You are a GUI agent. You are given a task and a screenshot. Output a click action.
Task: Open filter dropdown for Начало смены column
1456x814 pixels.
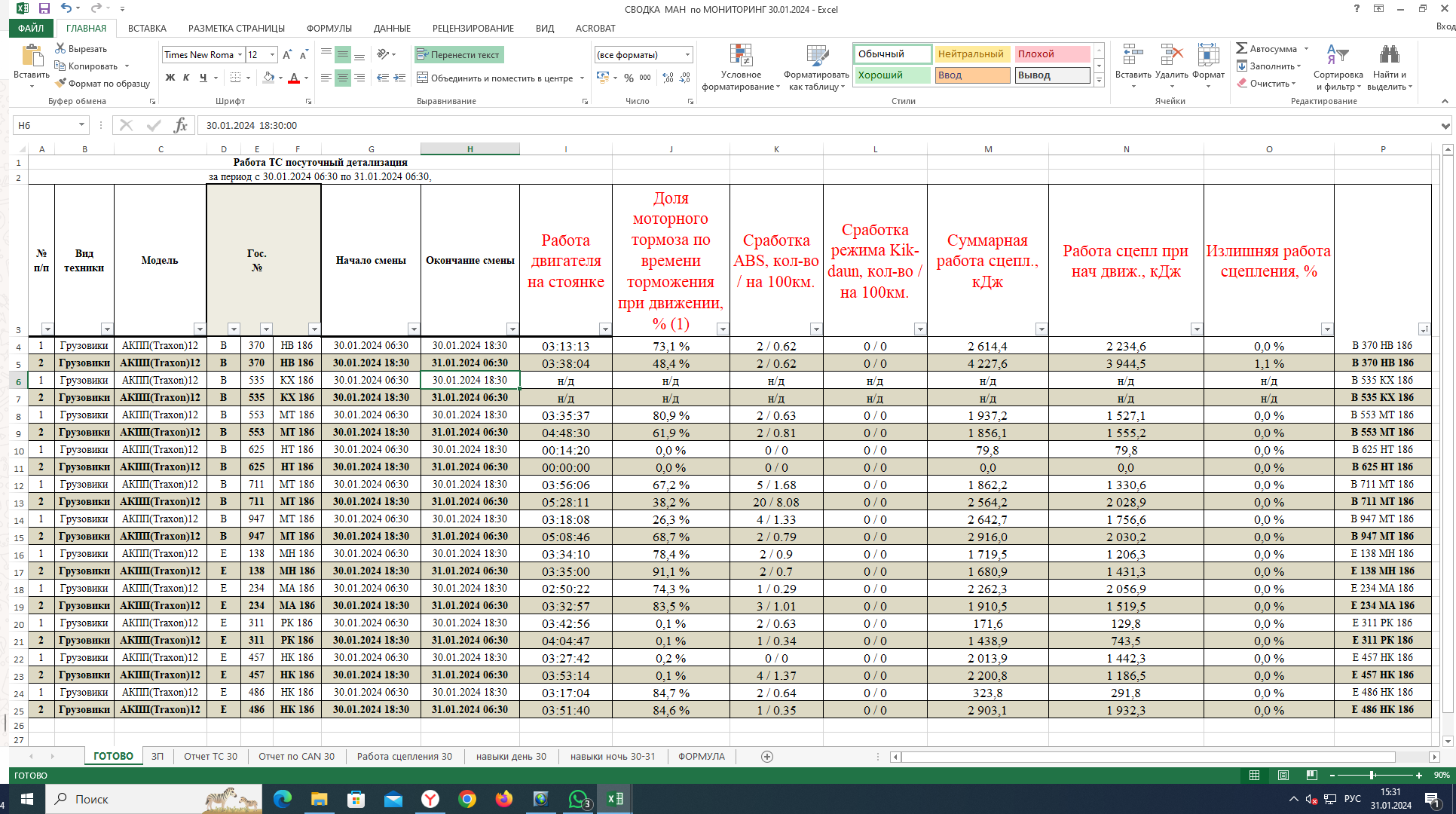pyautogui.click(x=414, y=329)
